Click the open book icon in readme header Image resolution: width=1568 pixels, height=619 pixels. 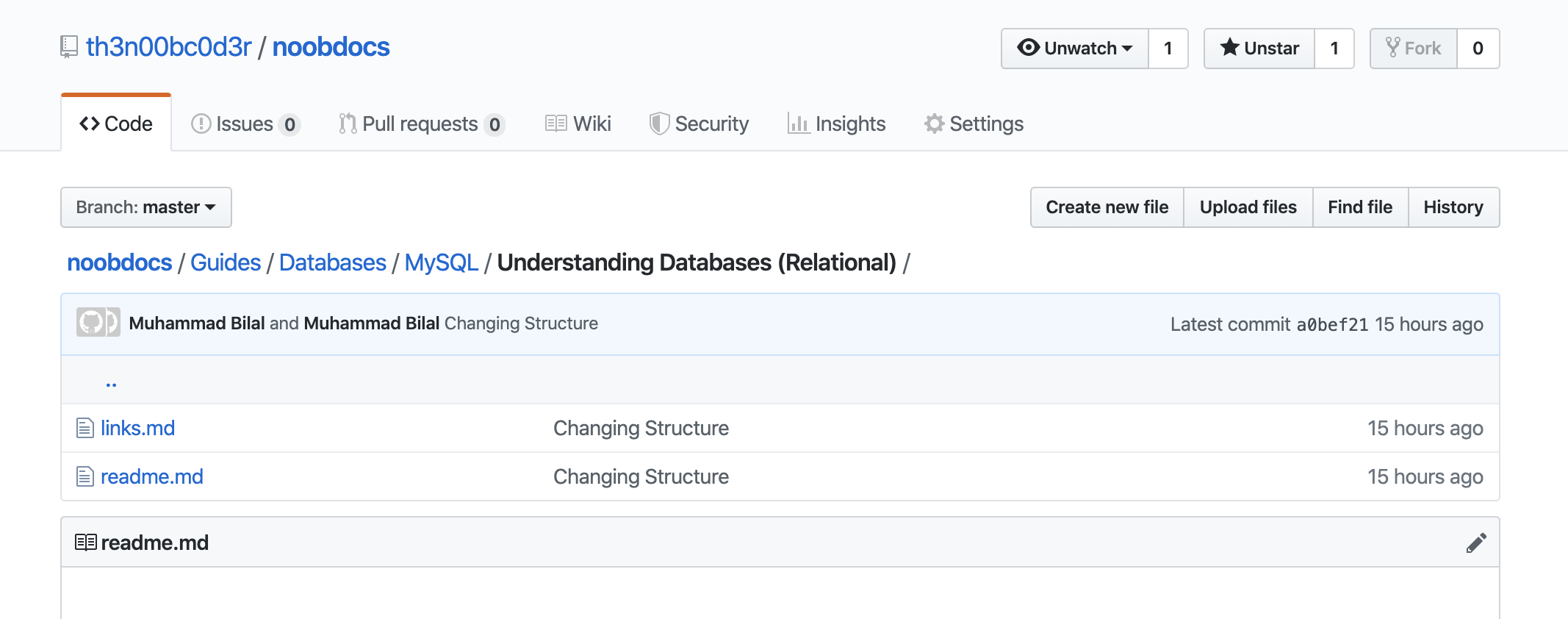click(x=85, y=543)
